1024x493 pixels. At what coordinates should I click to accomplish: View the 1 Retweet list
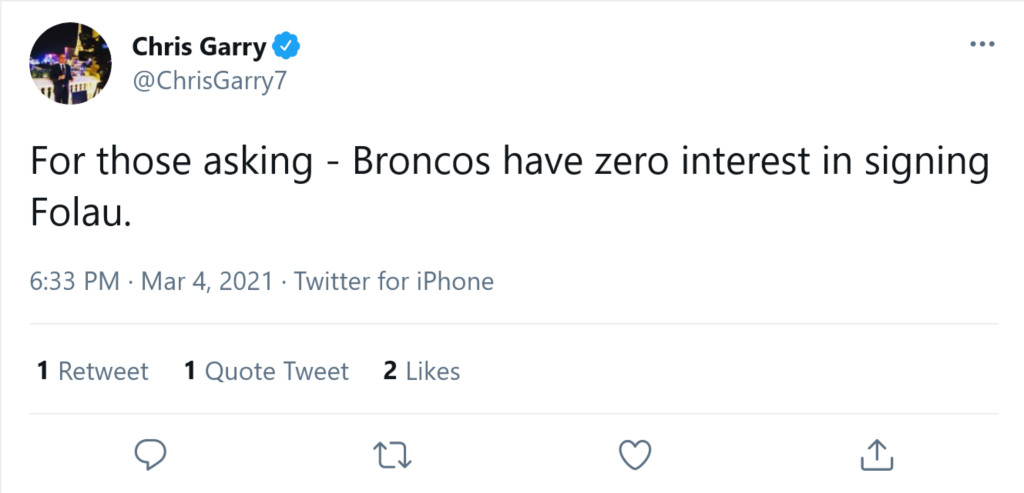tap(93, 372)
